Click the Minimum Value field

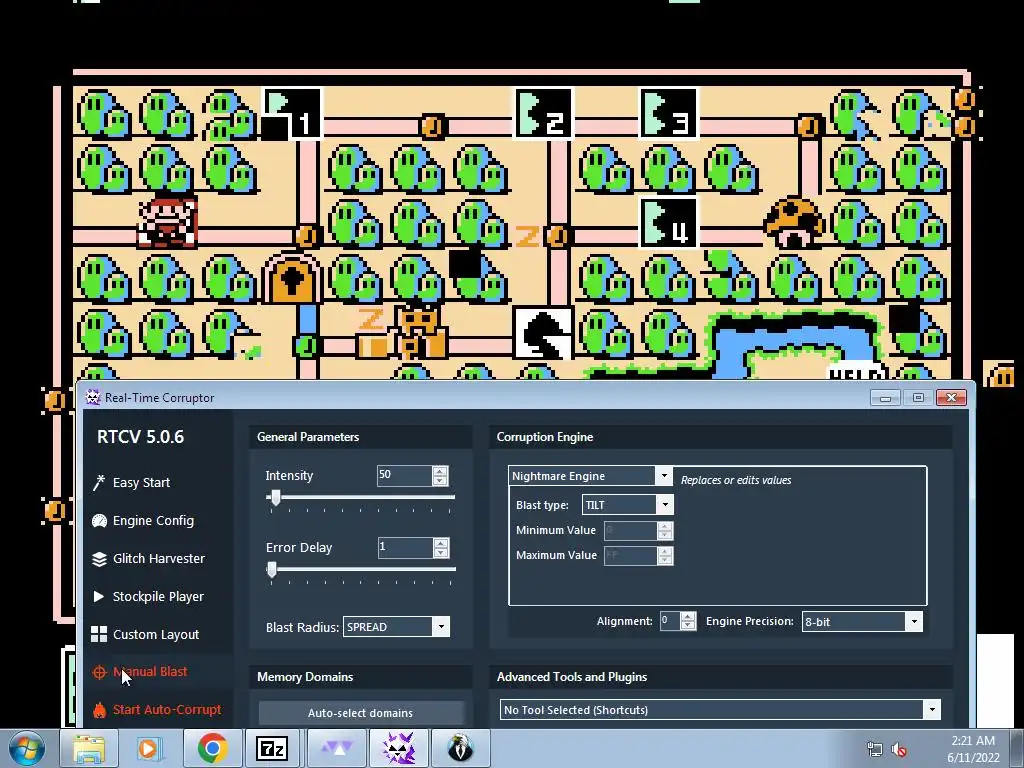coord(631,530)
